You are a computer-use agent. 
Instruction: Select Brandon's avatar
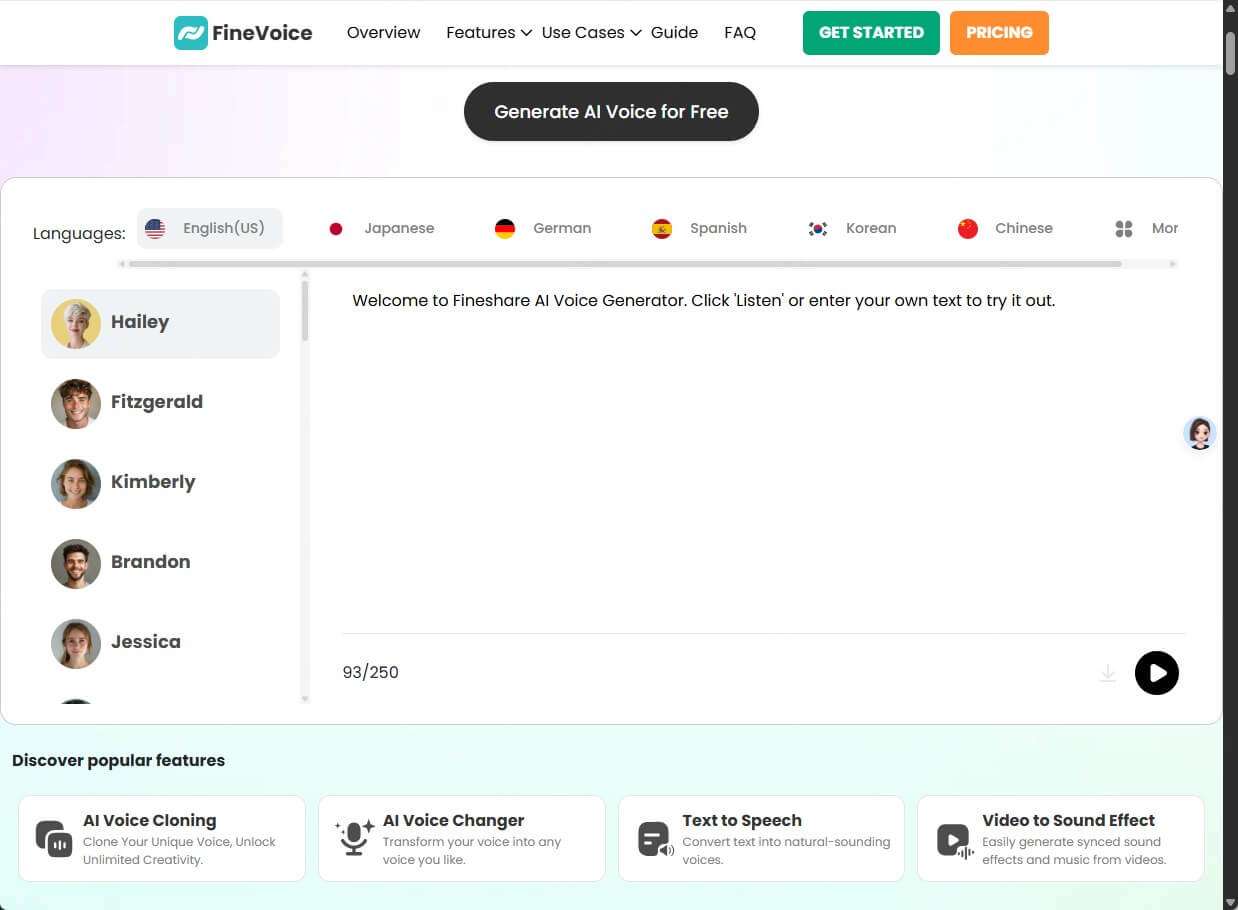coord(76,563)
